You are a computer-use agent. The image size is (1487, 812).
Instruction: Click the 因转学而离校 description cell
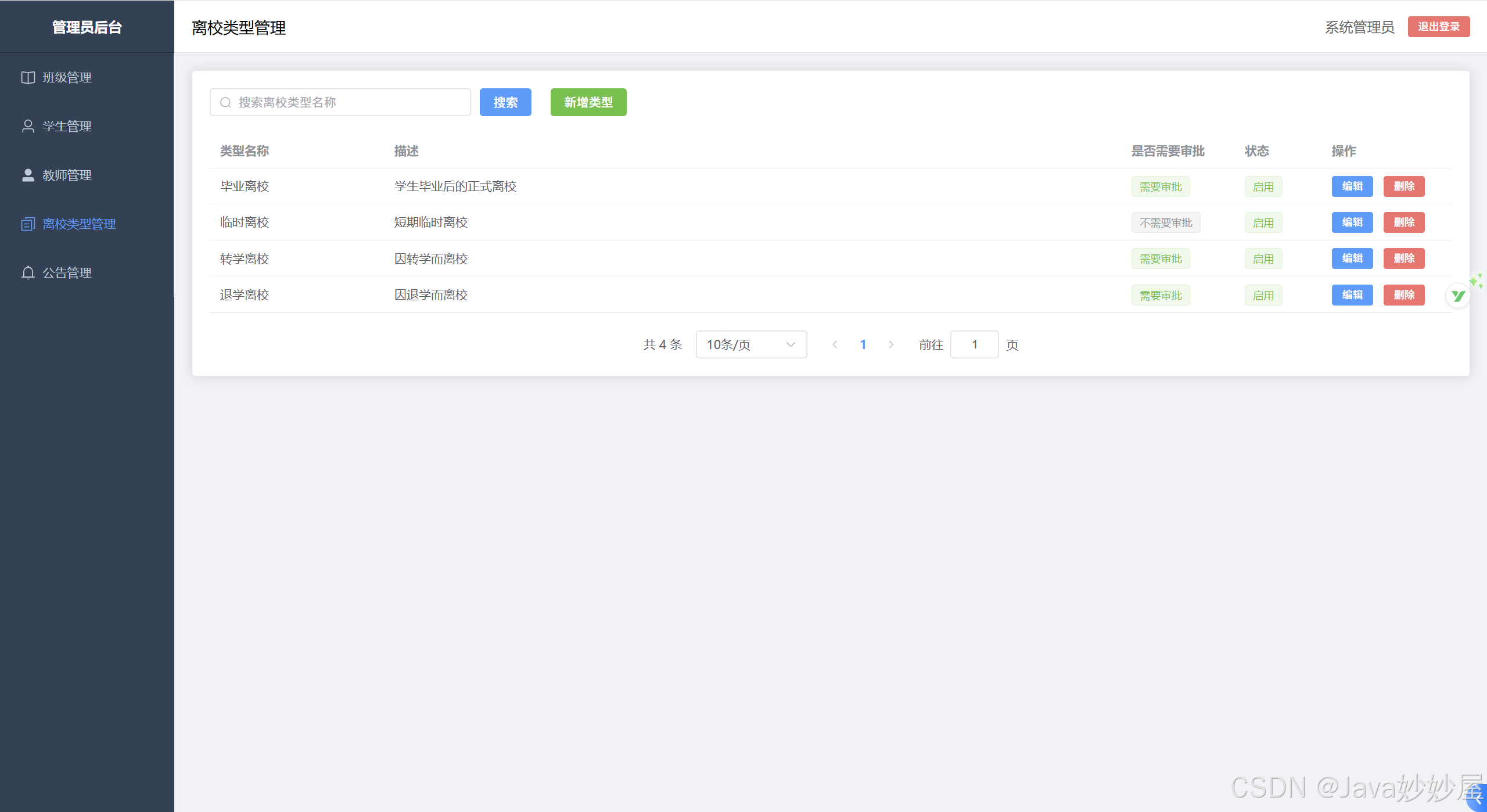coord(431,259)
